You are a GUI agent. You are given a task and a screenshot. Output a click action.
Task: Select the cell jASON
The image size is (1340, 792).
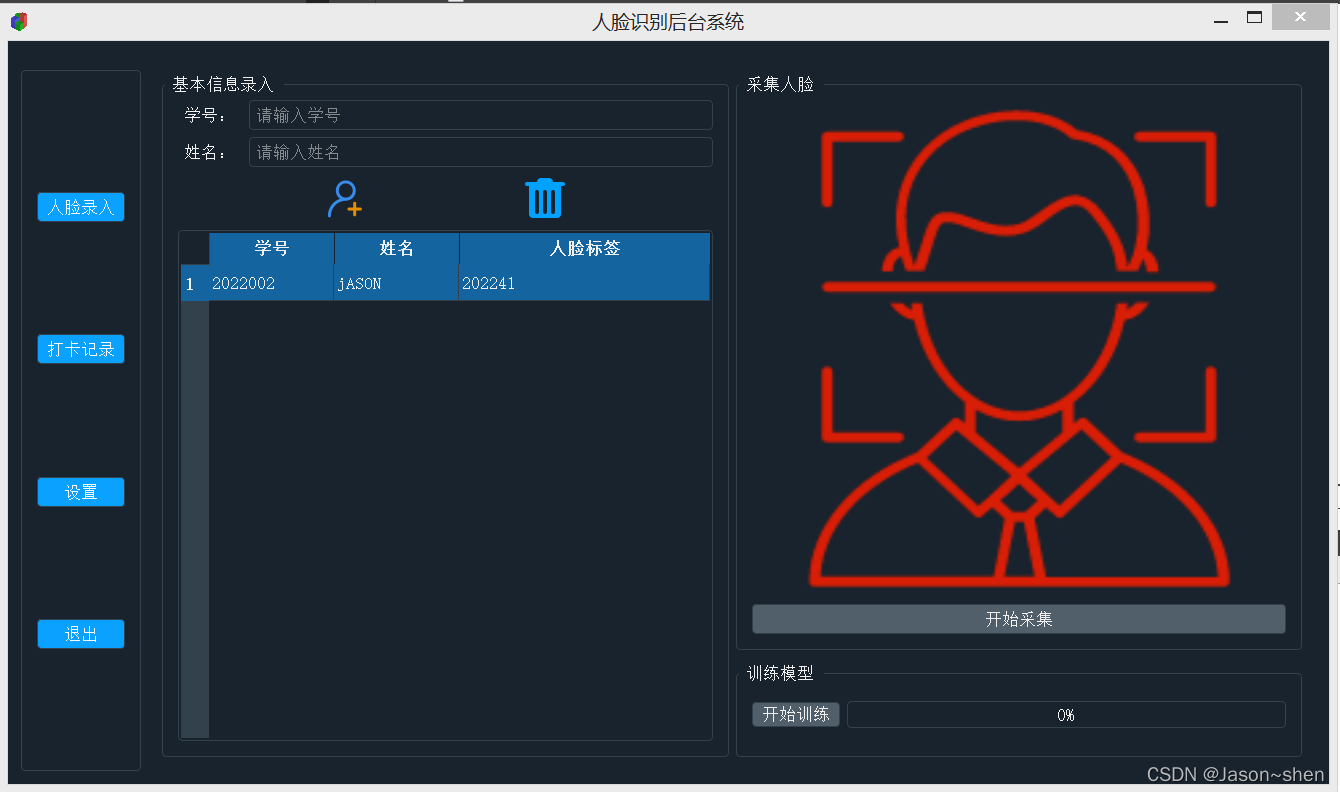[396, 284]
